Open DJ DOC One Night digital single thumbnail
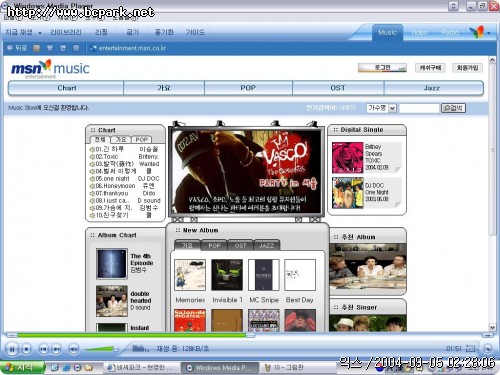500x375 pixels. (x=347, y=193)
